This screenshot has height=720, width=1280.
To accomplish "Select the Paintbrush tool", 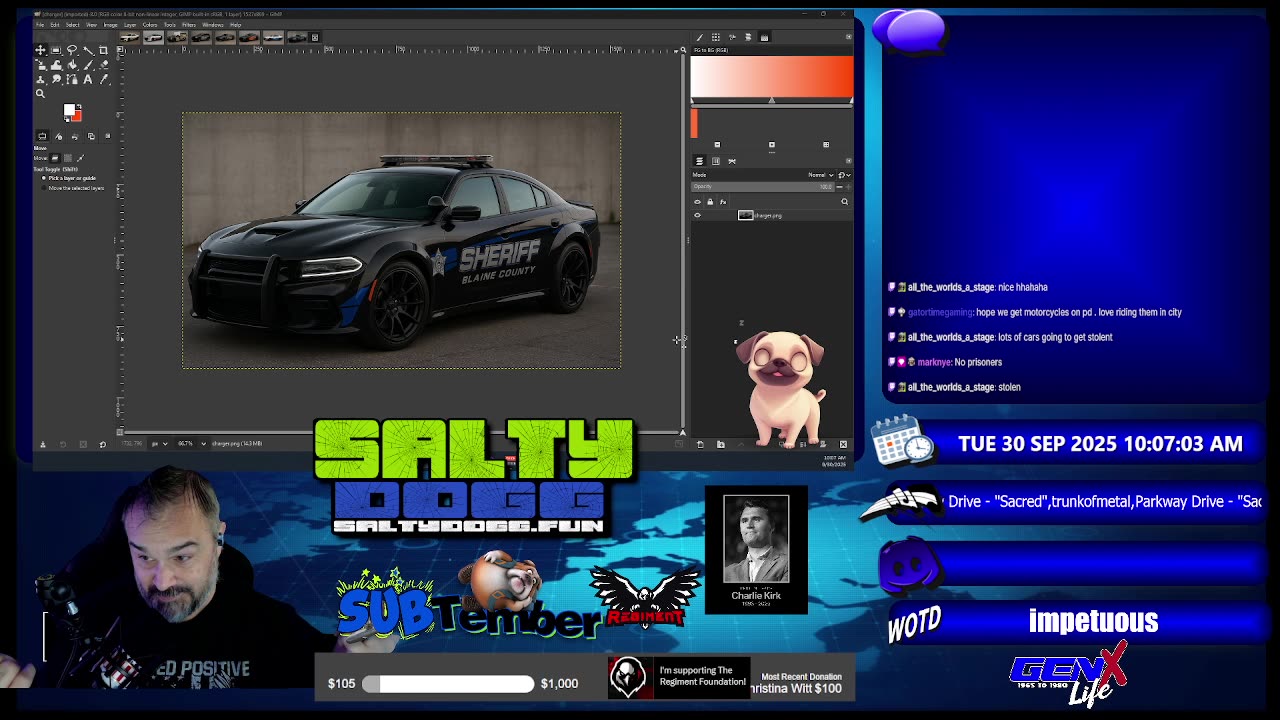I will pyautogui.click(x=88, y=65).
